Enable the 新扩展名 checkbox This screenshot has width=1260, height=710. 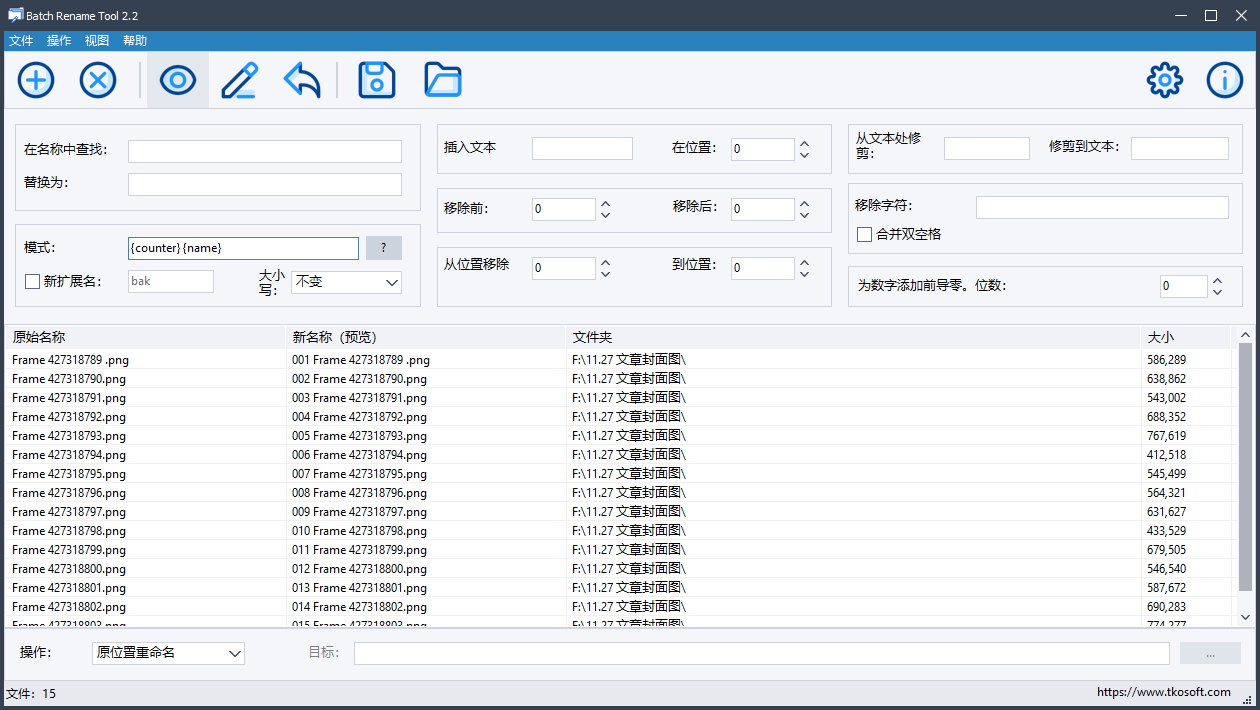tap(32, 282)
